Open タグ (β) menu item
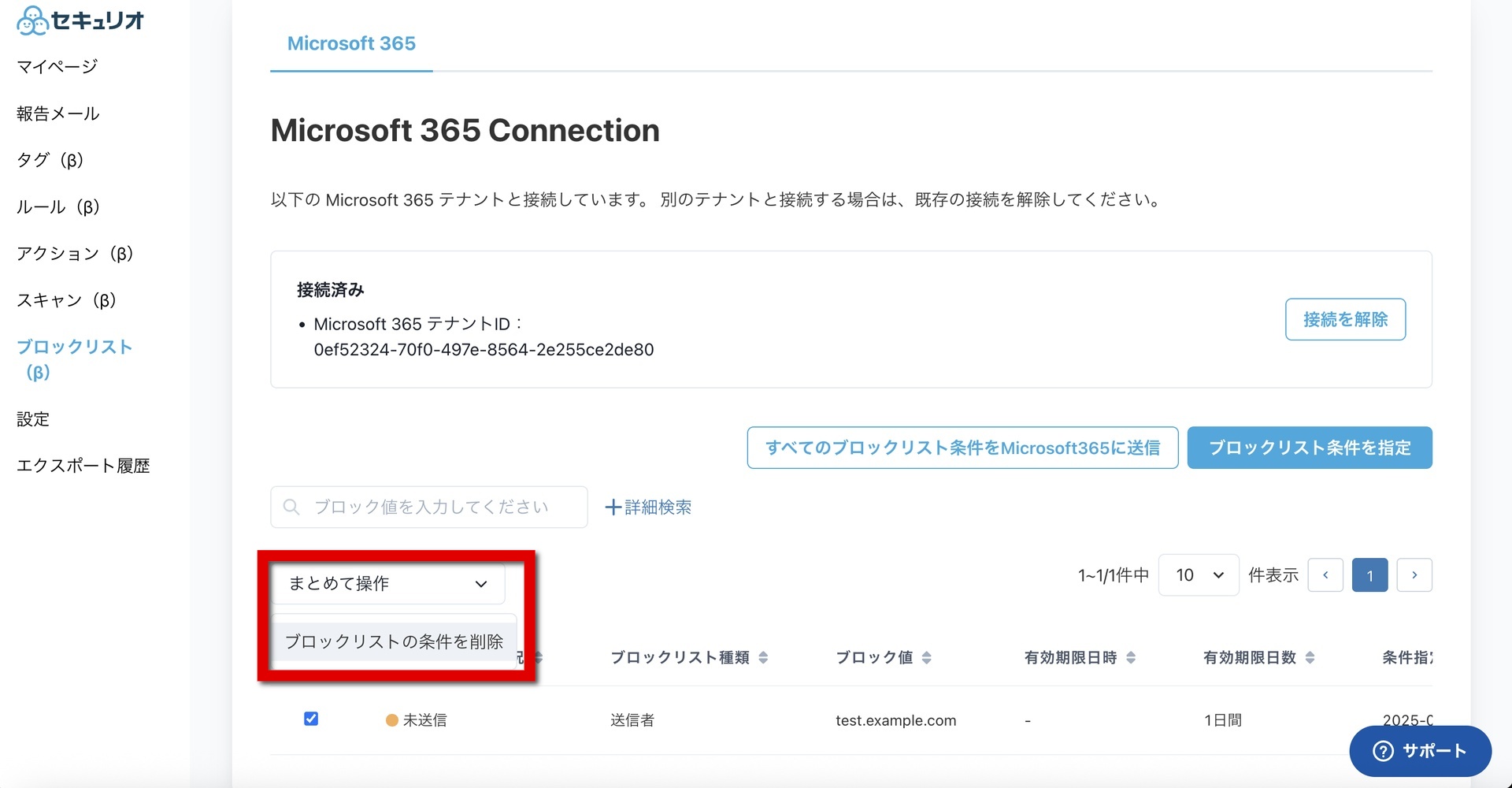The width and height of the screenshot is (1512, 788). (x=50, y=160)
